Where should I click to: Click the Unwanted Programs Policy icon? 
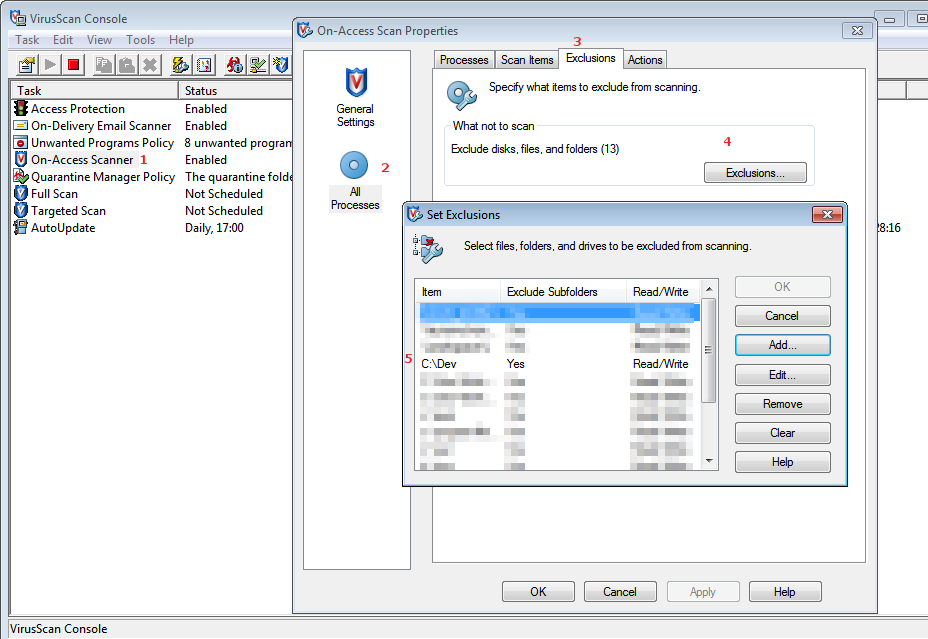point(21,143)
